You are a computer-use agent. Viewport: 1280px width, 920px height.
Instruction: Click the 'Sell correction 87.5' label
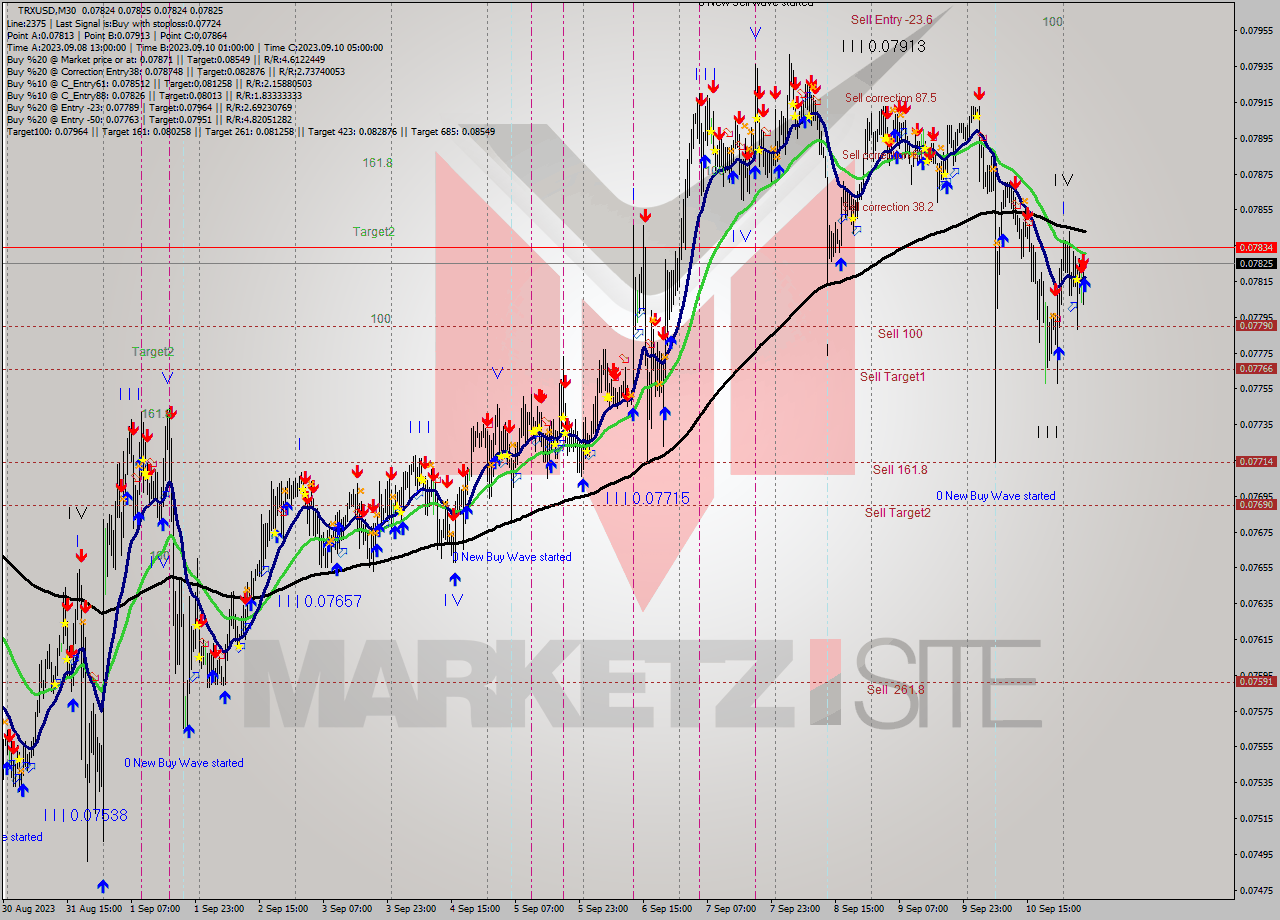890,98
